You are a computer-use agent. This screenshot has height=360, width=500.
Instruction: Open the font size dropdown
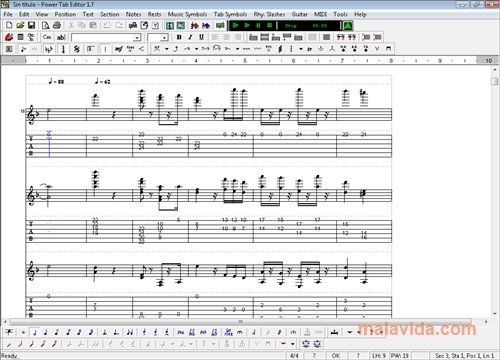click(x=164, y=38)
